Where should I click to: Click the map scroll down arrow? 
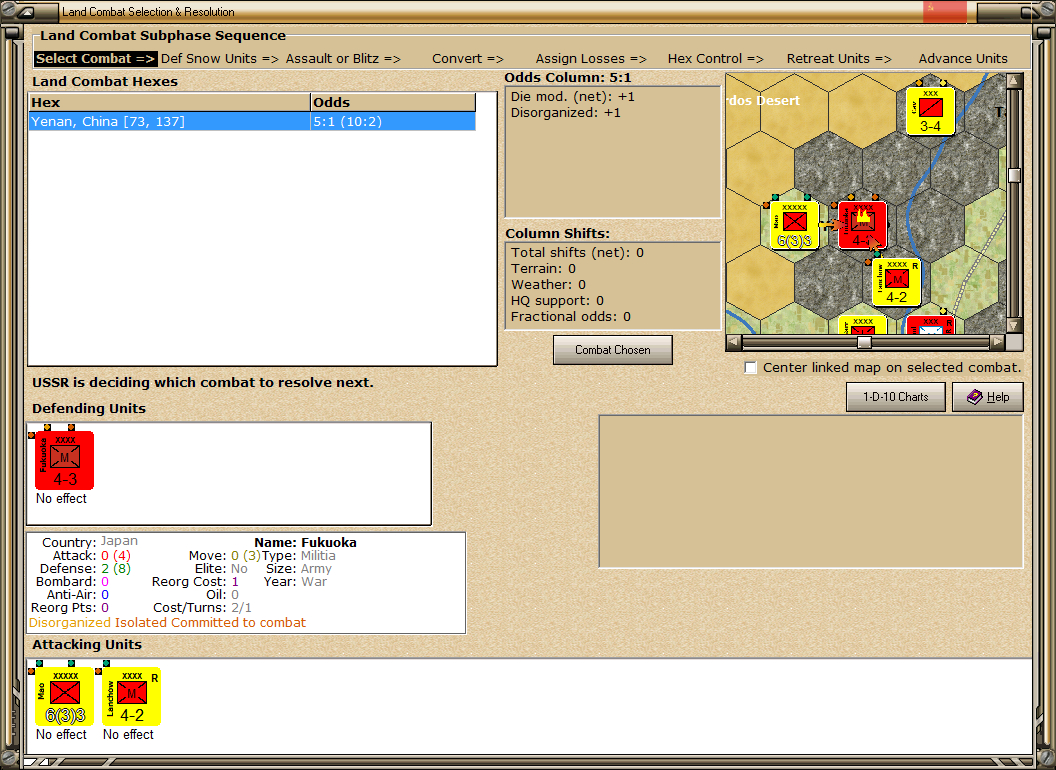pyautogui.click(x=1014, y=325)
